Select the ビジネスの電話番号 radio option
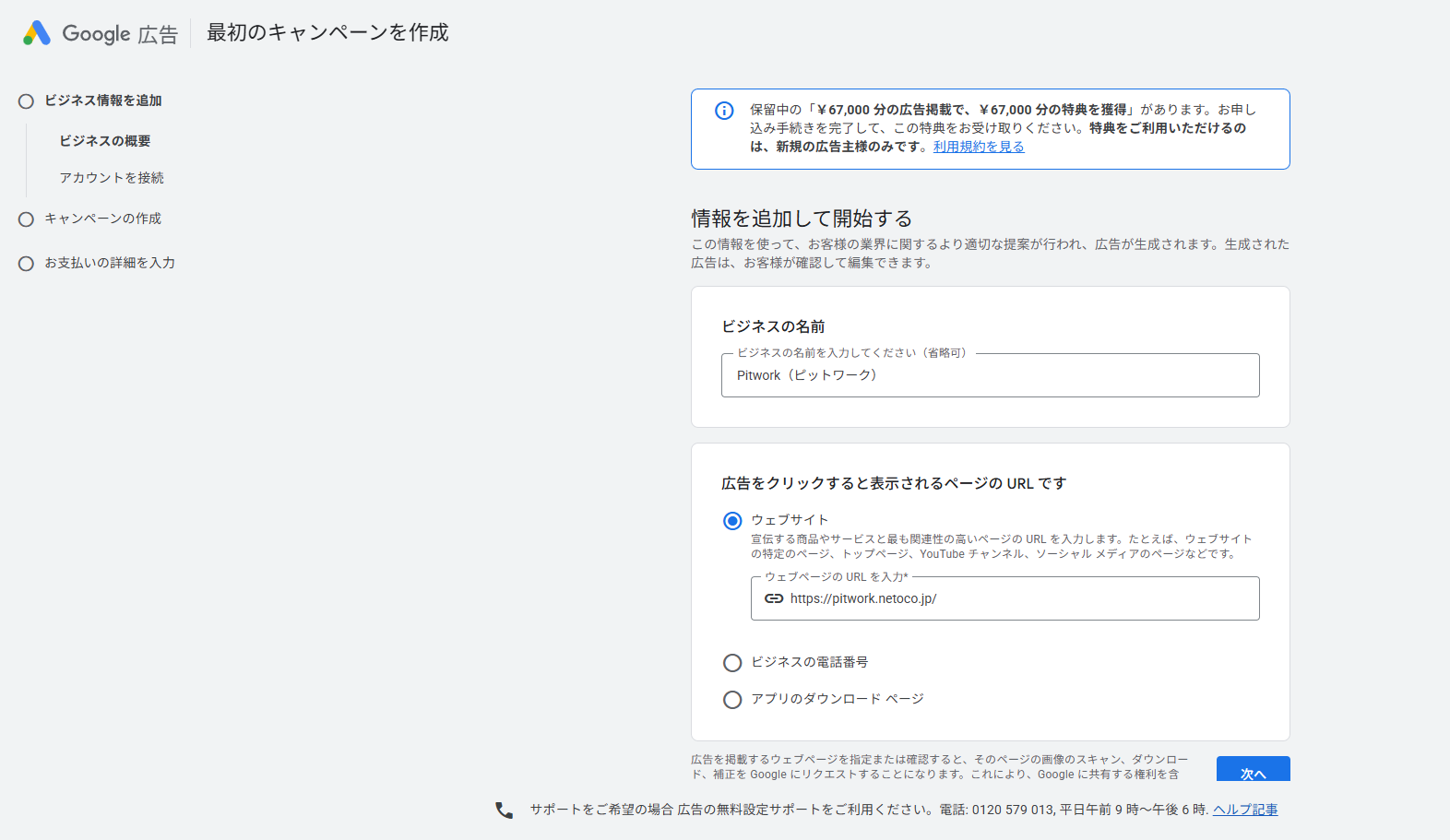Viewport: 1450px width, 840px height. 732,663
